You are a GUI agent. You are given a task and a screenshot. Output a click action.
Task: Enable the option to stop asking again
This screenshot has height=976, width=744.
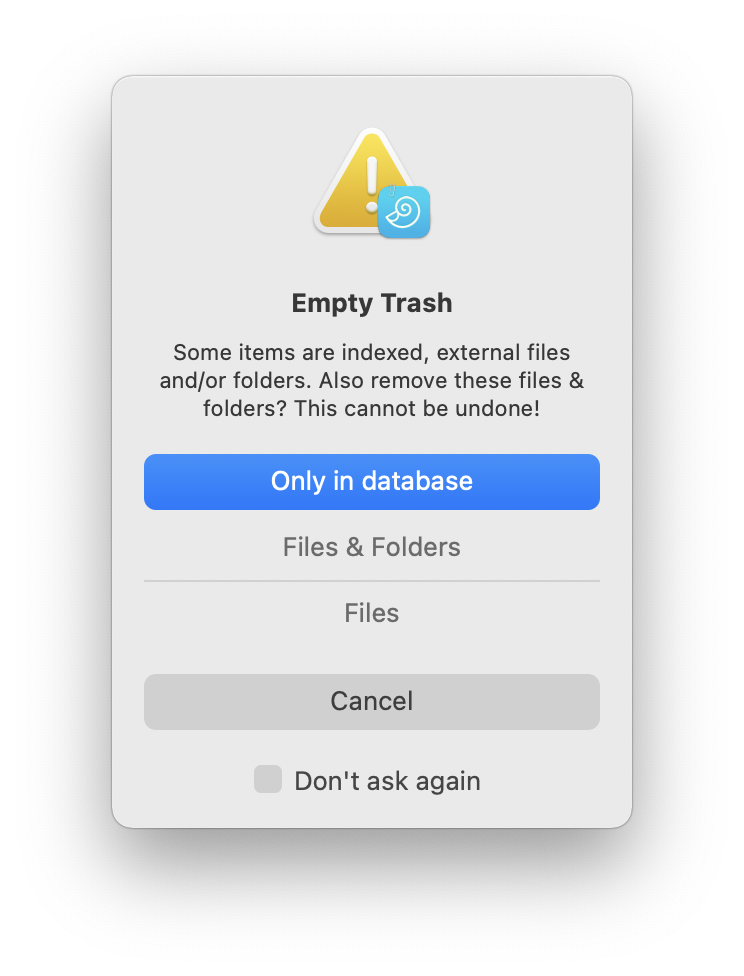pos(268,779)
